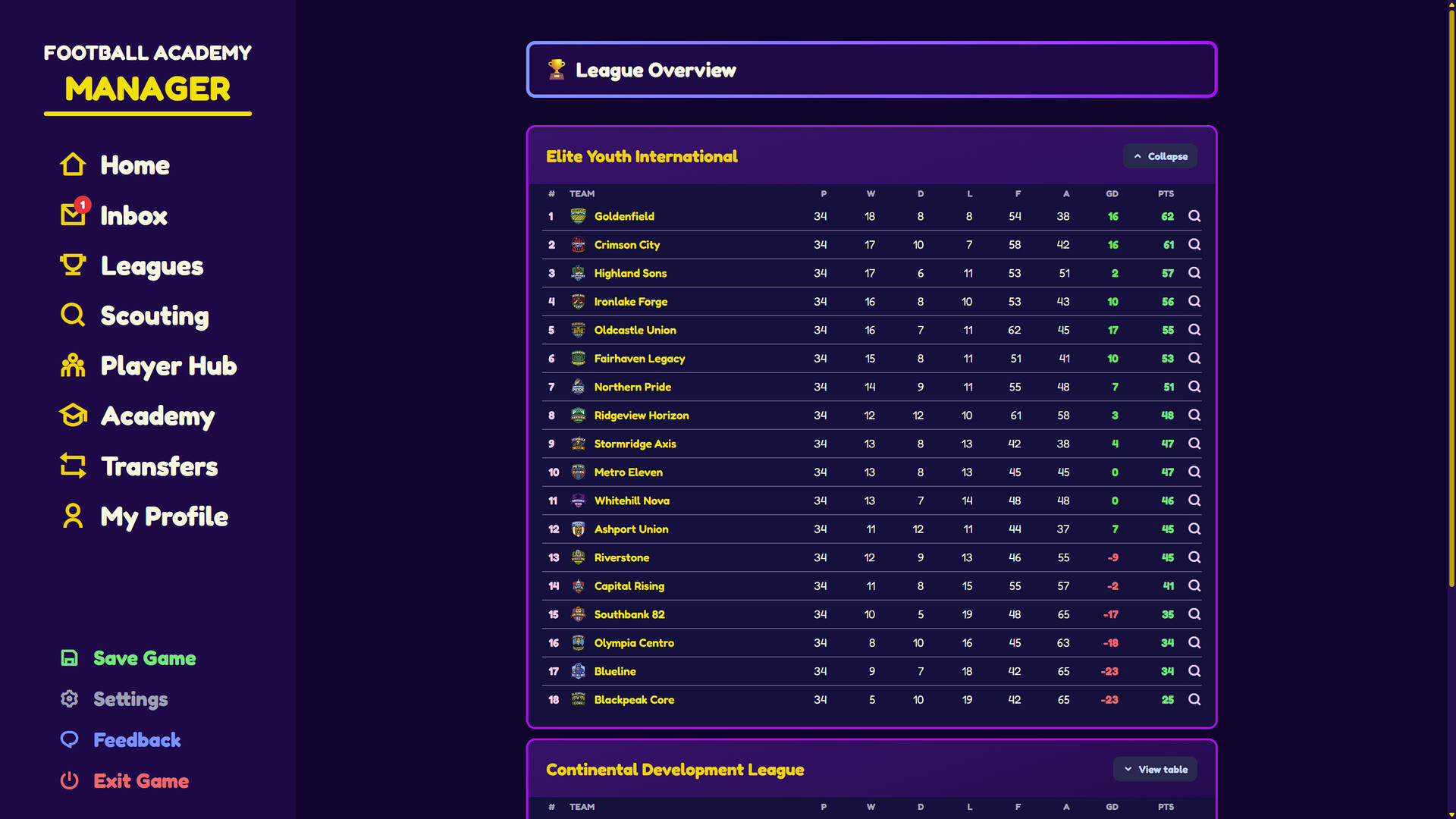Go to the Player Hub section

click(x=168, y=366)
